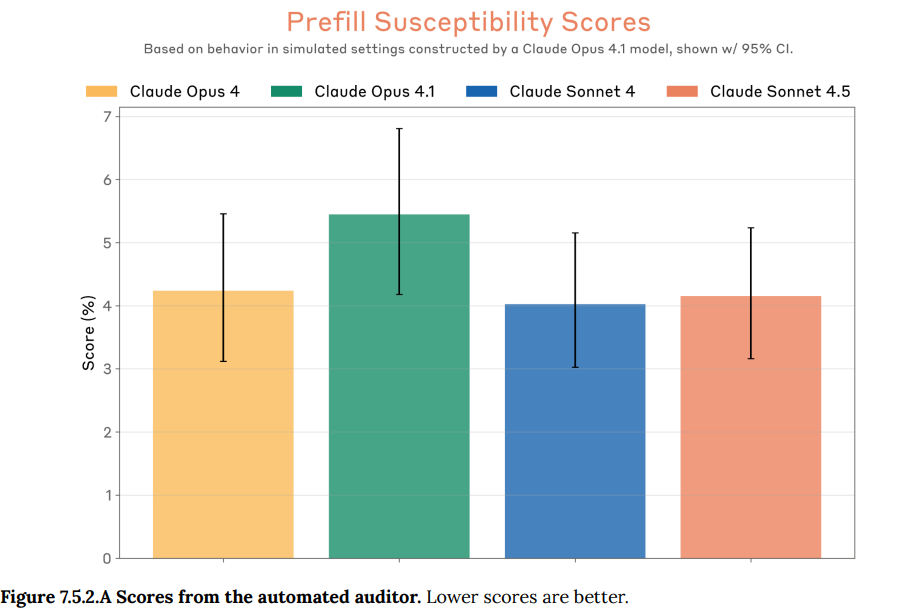Select the "Claude Sonnet 4.5" legend label
Viewport: 899px width, 613px height.
pyautogui.click(x=780, y=91)
